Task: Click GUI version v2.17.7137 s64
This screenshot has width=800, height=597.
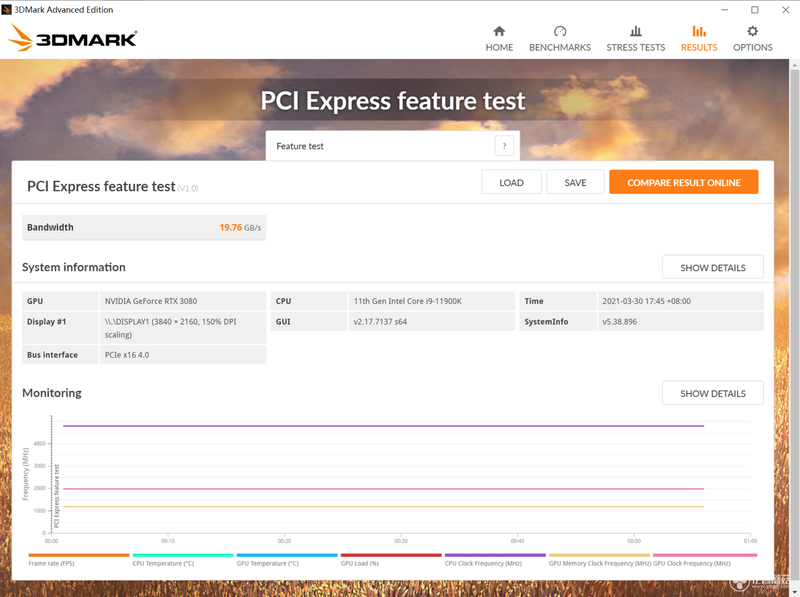Action: click(380, 321)
